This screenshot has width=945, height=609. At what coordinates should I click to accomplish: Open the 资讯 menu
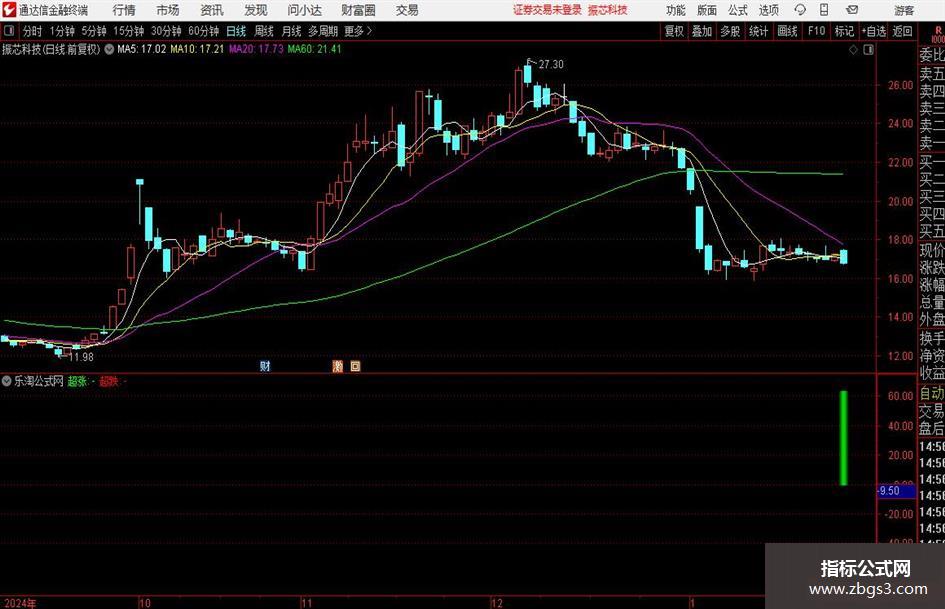(212, 10)
